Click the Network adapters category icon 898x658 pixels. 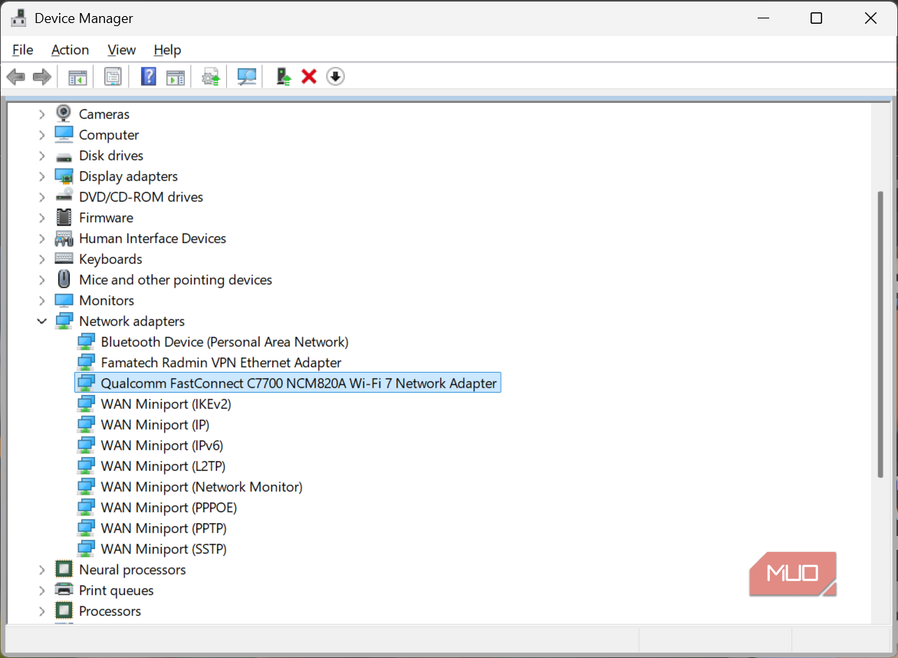[x=64, y=321]
